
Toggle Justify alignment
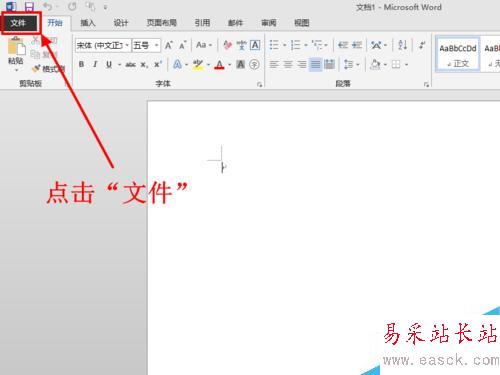click(315, 64)
